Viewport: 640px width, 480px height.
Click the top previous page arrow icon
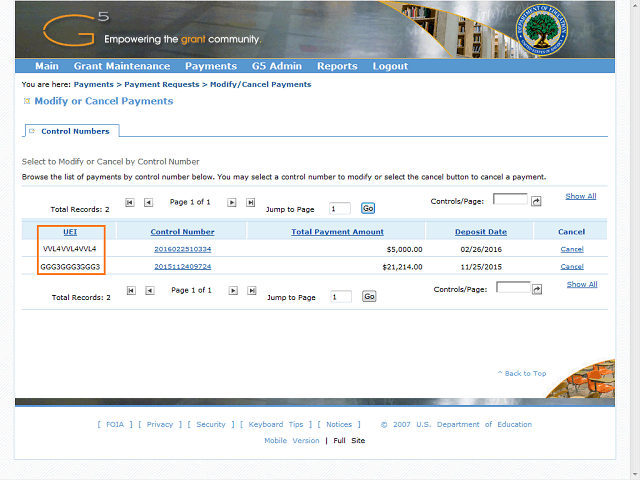tap(148, 202)
